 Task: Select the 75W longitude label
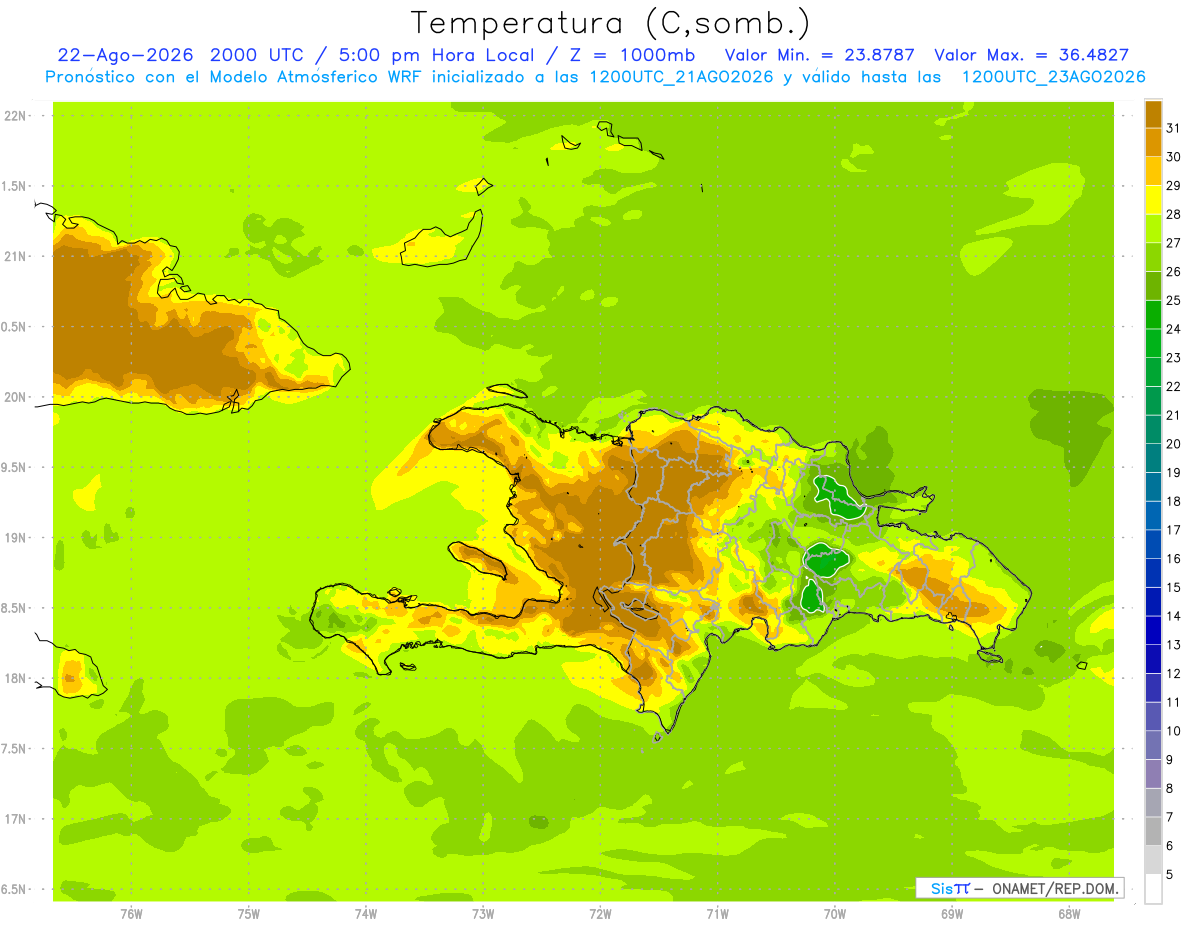tap(249, 914)
